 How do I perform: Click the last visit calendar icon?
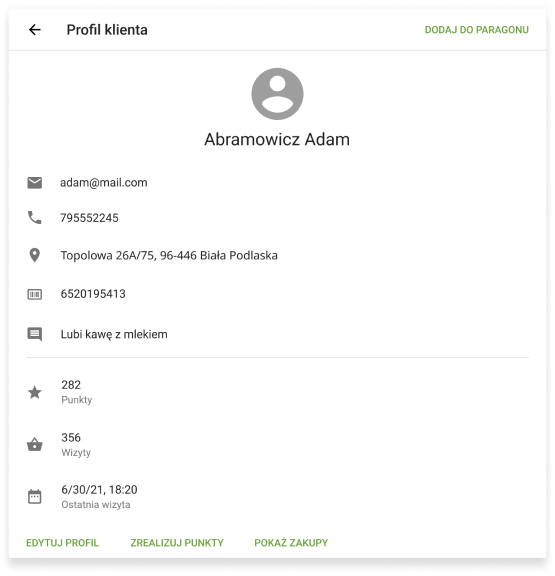(35, 496)
